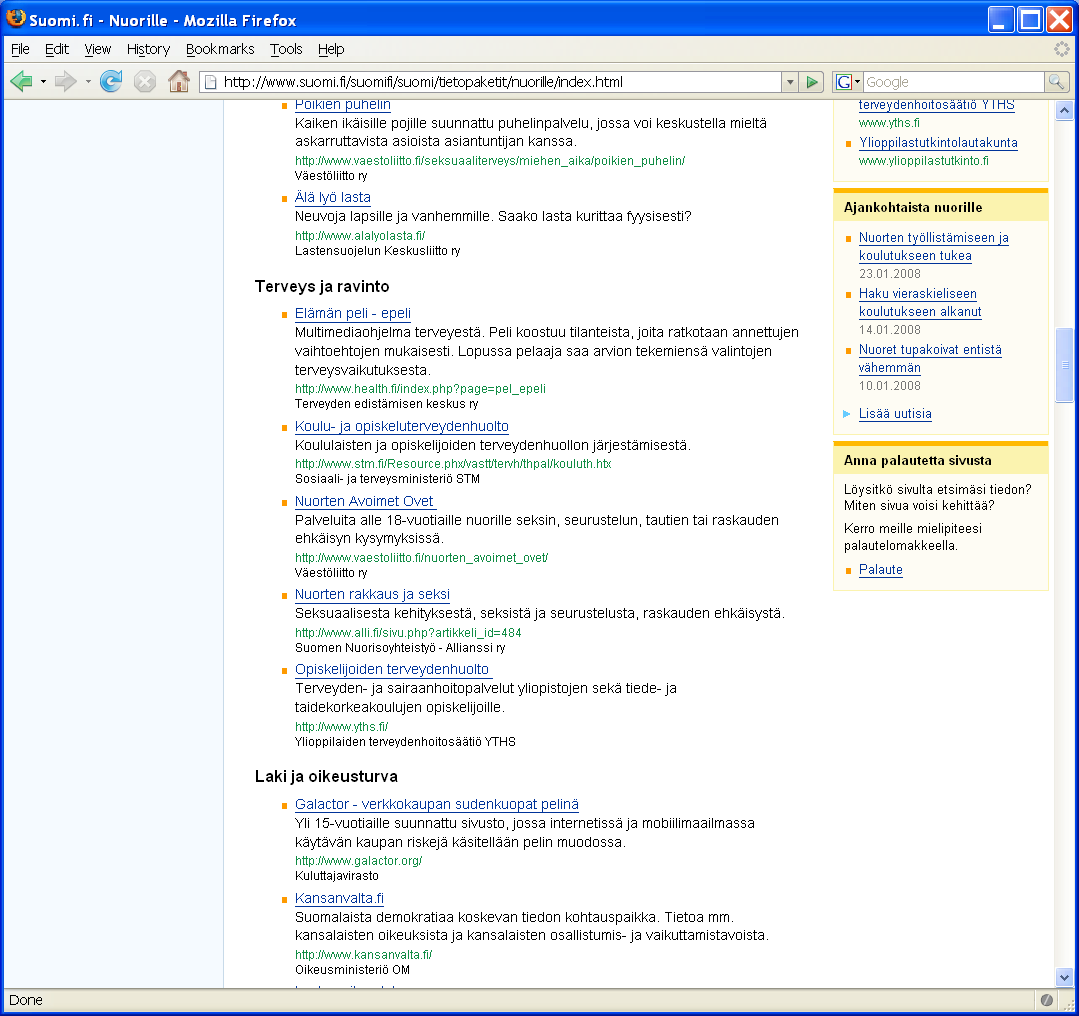Click the http://www.alalyolasta.fi/ URL text
This screenshot has height=1016, width=1079.
360,235
